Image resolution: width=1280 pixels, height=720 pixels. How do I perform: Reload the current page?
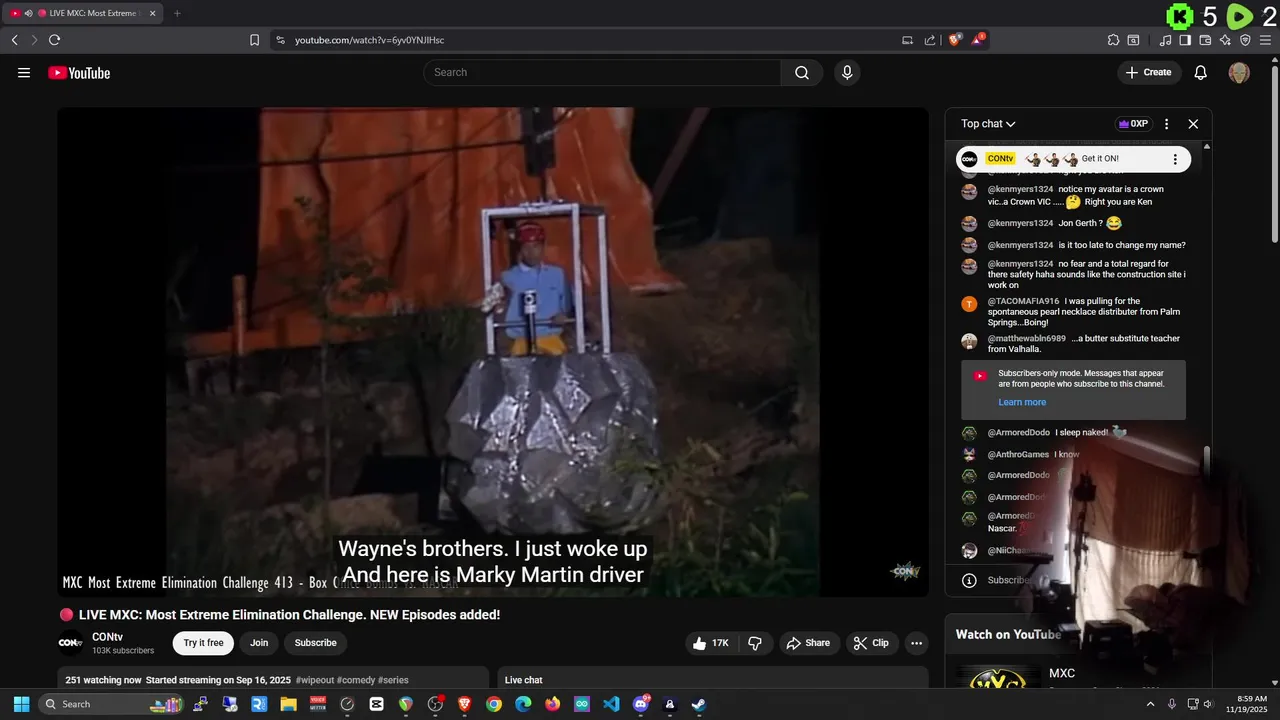coord(54,40)
